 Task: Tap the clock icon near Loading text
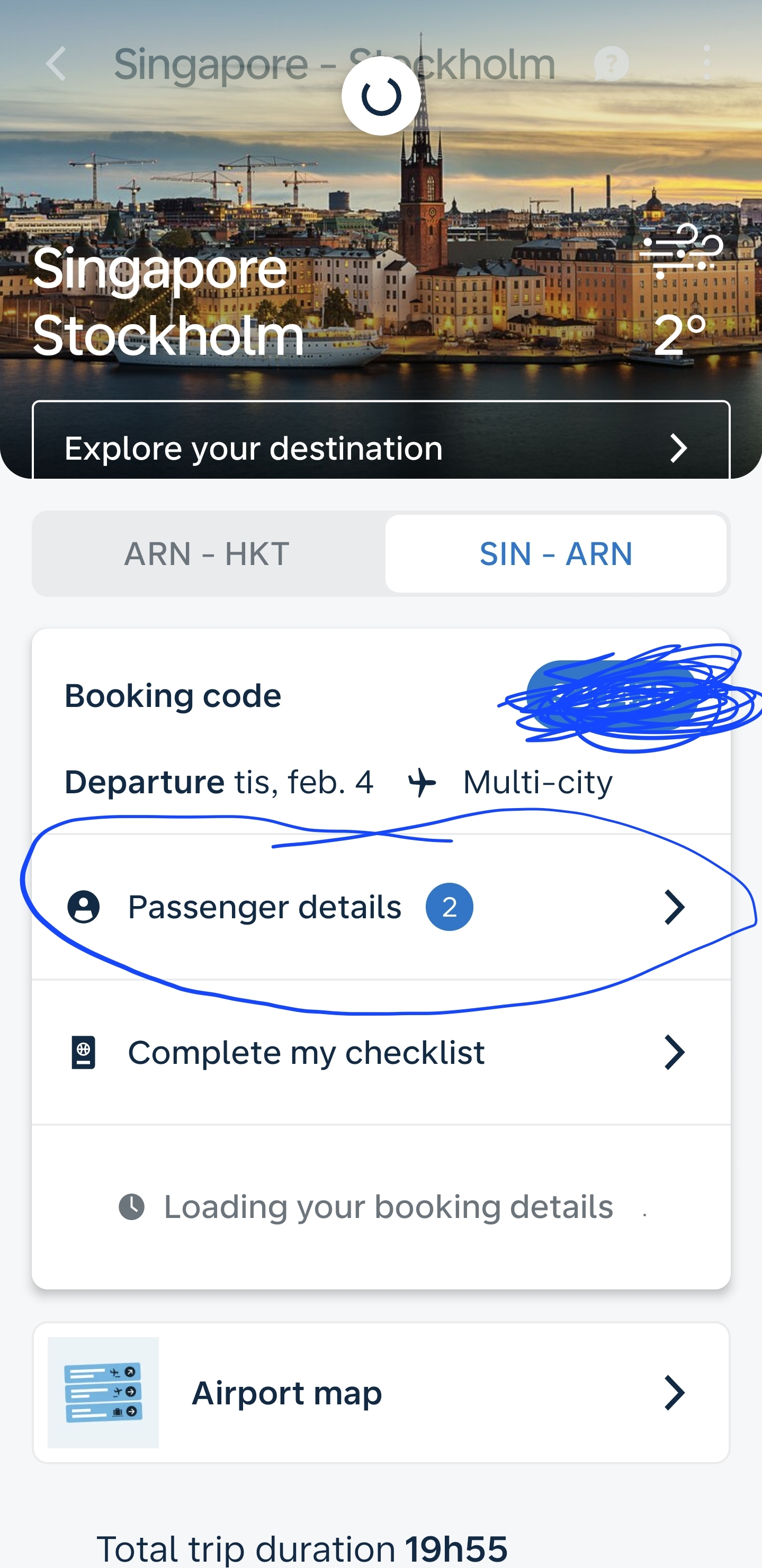[131, 1206]
